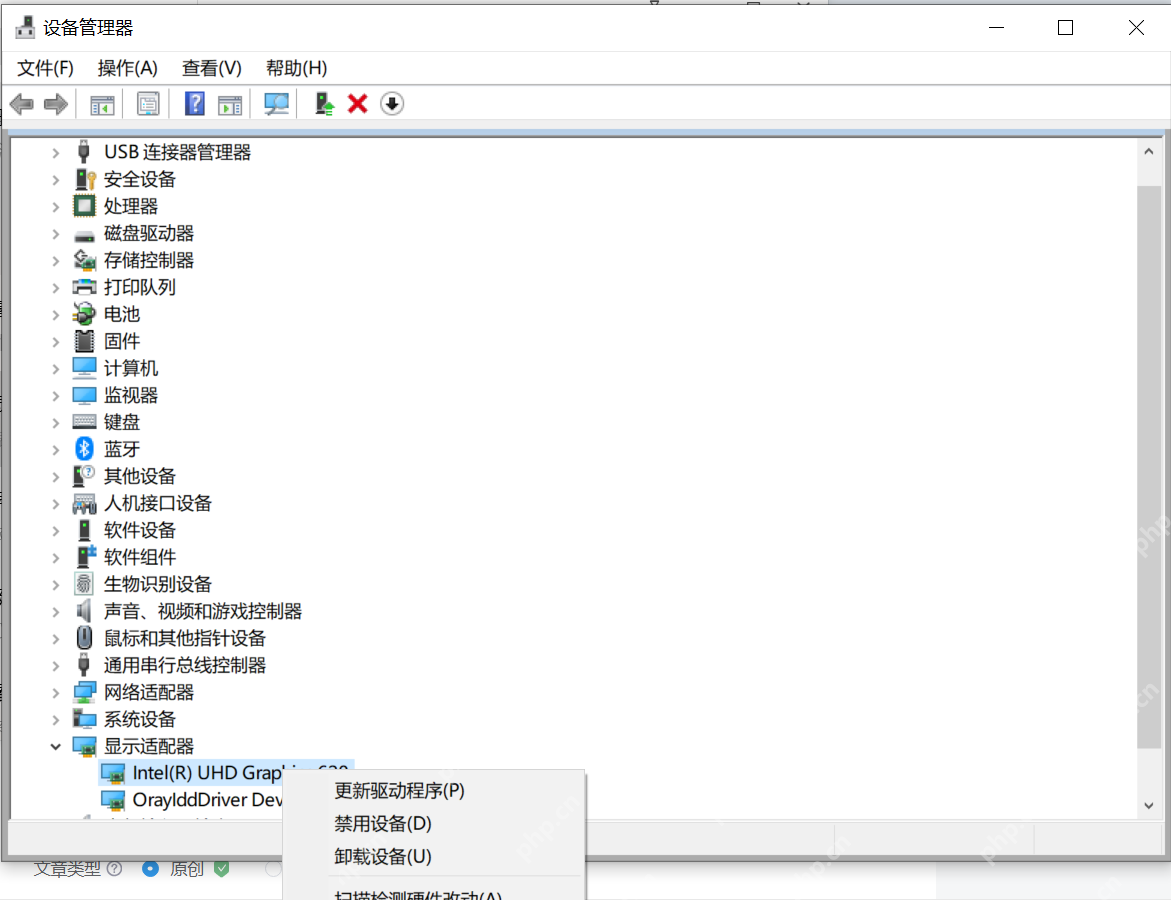Click the blue Help question mark icon
The width and height of the screenshot is (1171, 900).
[194, 103]
